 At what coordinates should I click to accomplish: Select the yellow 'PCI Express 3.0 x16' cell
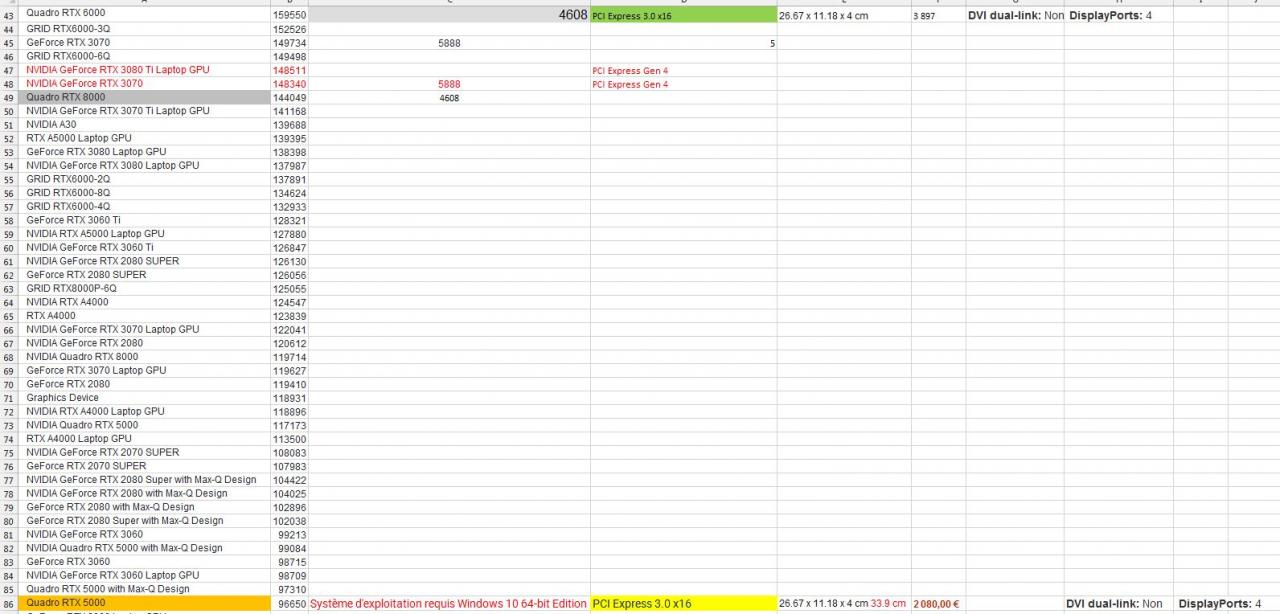tap(683, 604)
